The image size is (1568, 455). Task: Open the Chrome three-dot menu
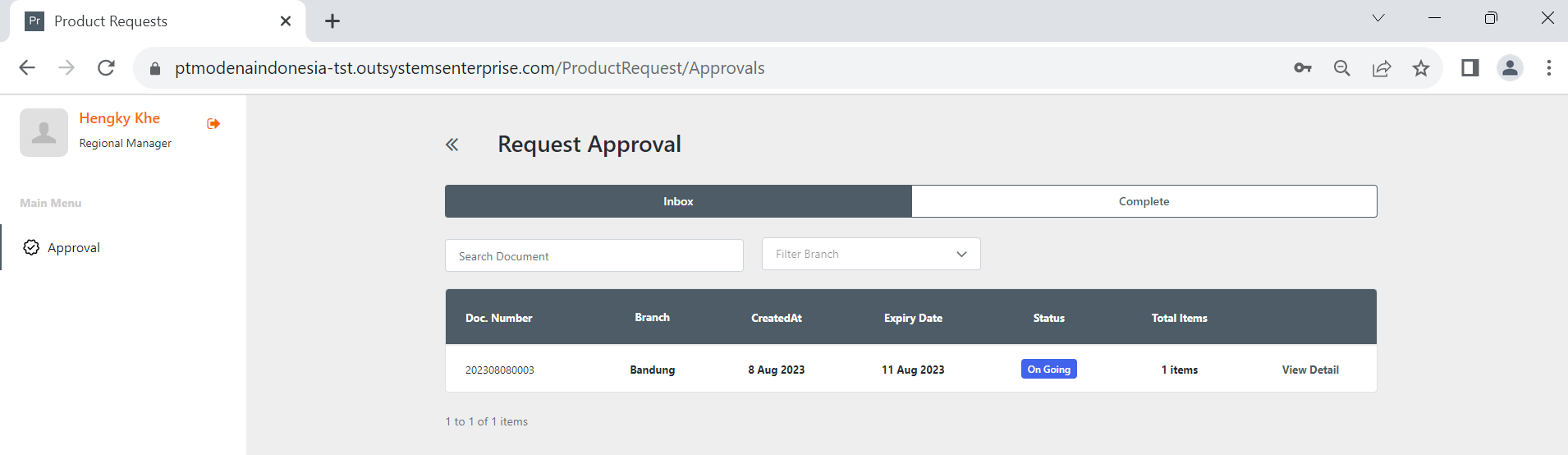point(1549,68)
